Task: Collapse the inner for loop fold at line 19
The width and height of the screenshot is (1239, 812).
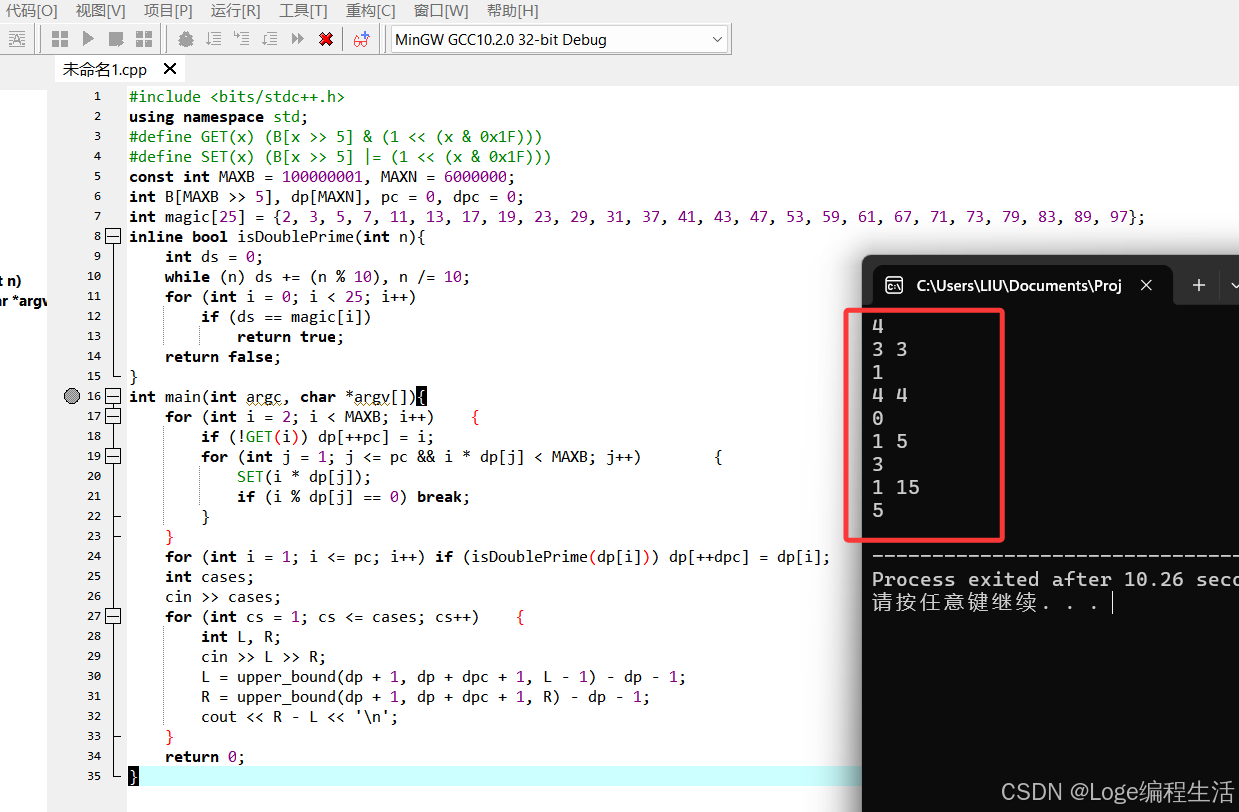Action: tap(113, 456)
